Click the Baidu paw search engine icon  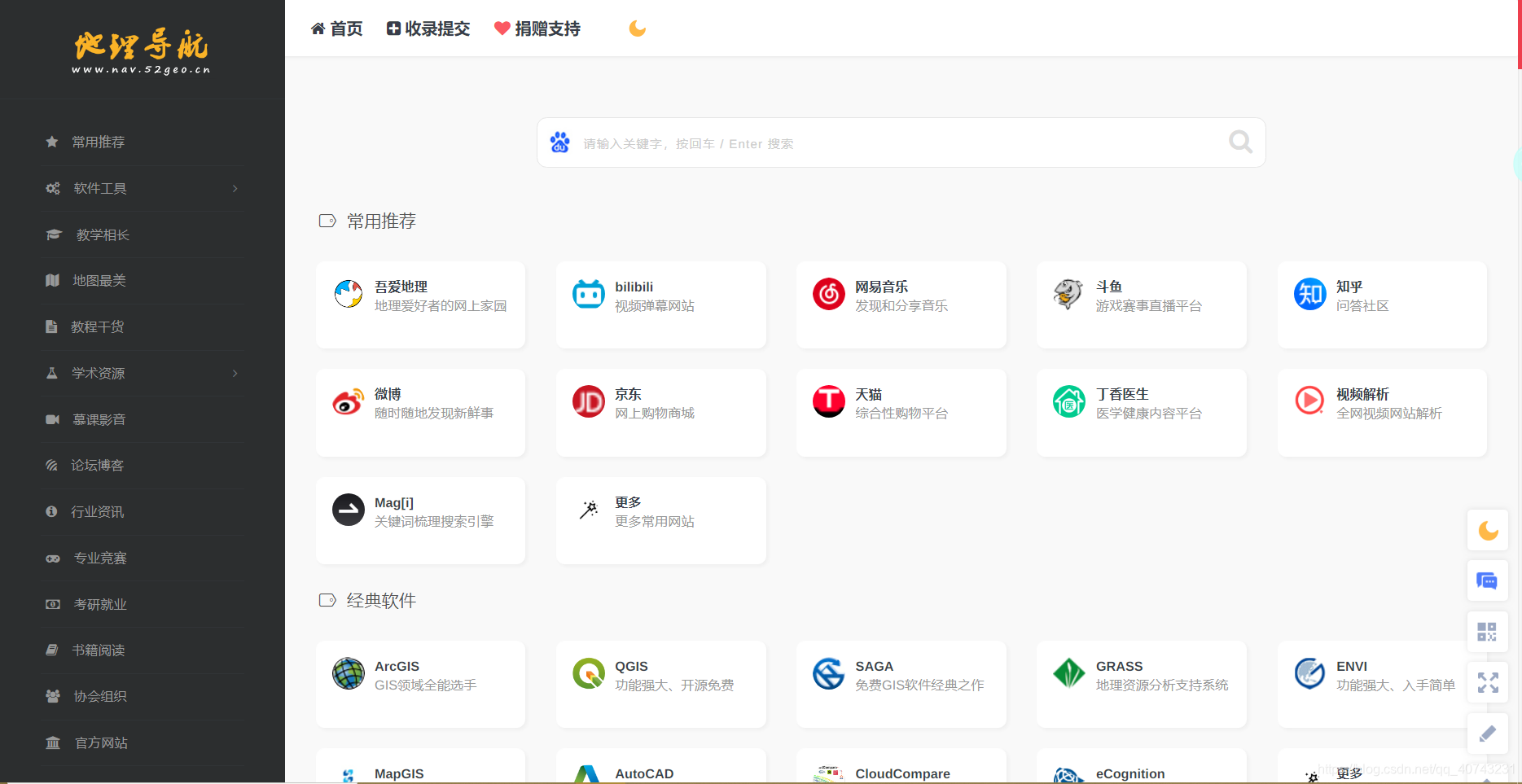point(560,142)
